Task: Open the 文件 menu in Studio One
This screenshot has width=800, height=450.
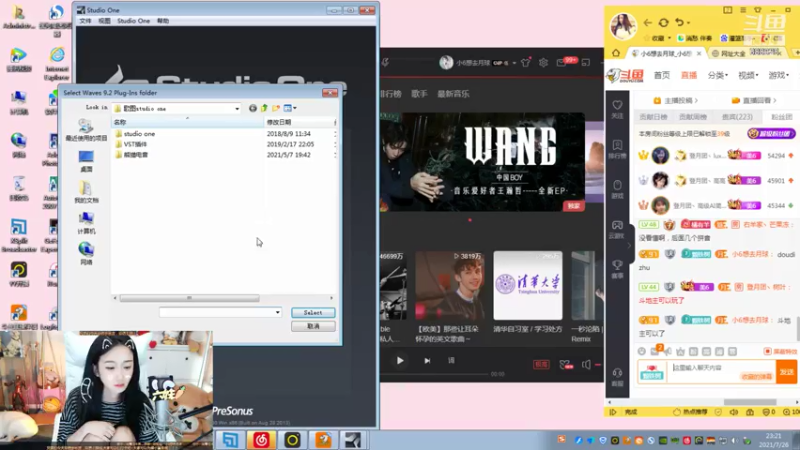Action: click(85, 21)
